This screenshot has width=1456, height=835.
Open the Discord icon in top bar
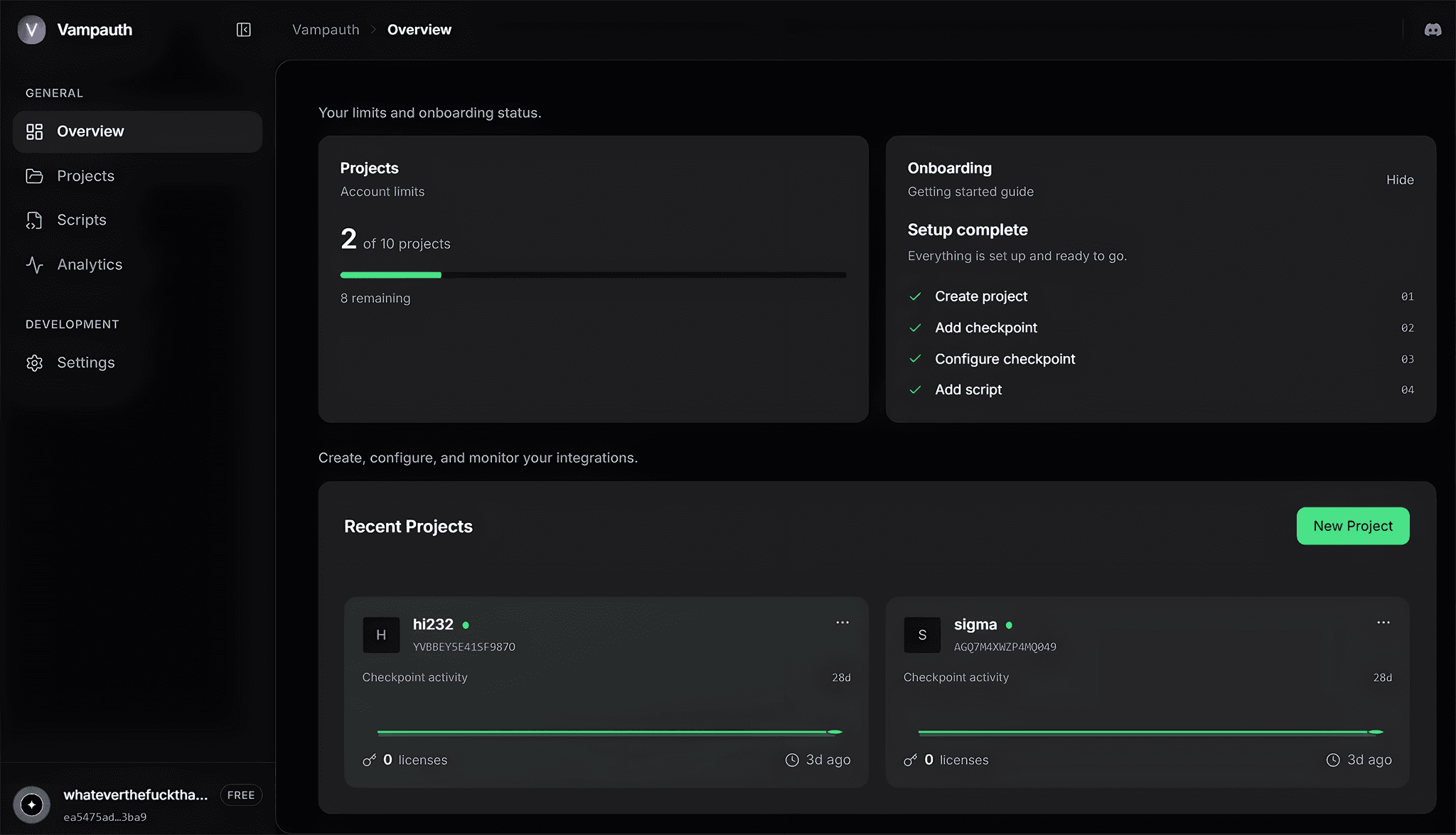(1433, 30)
